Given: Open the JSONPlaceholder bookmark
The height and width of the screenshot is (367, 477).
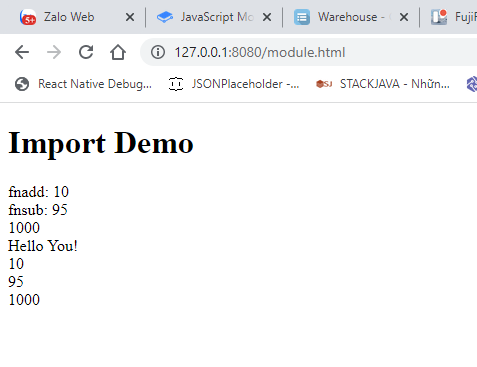Looking at the screenshot, I should (x=234, y=84).
